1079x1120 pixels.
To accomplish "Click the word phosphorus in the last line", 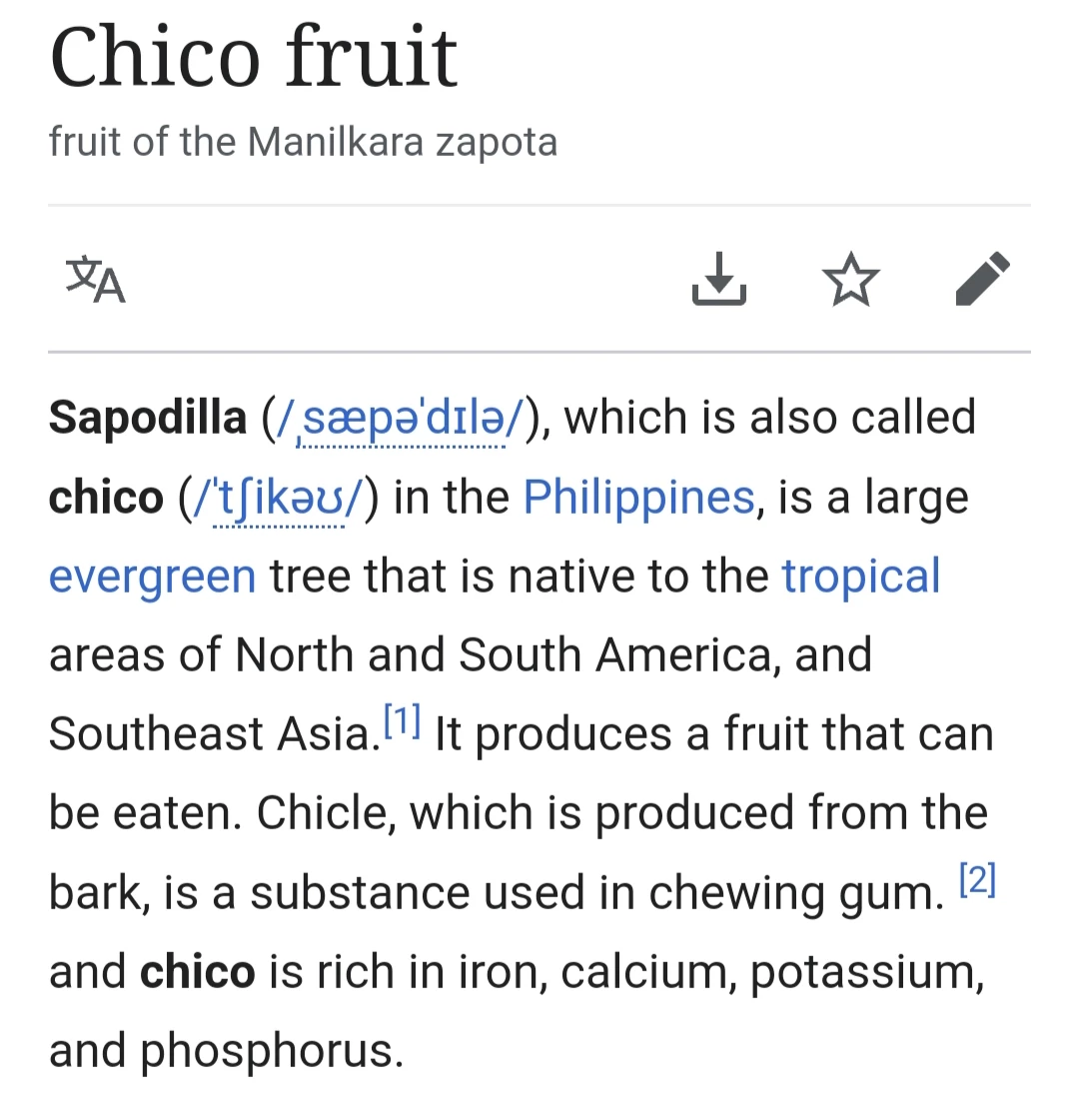I will click(272, 1052).
